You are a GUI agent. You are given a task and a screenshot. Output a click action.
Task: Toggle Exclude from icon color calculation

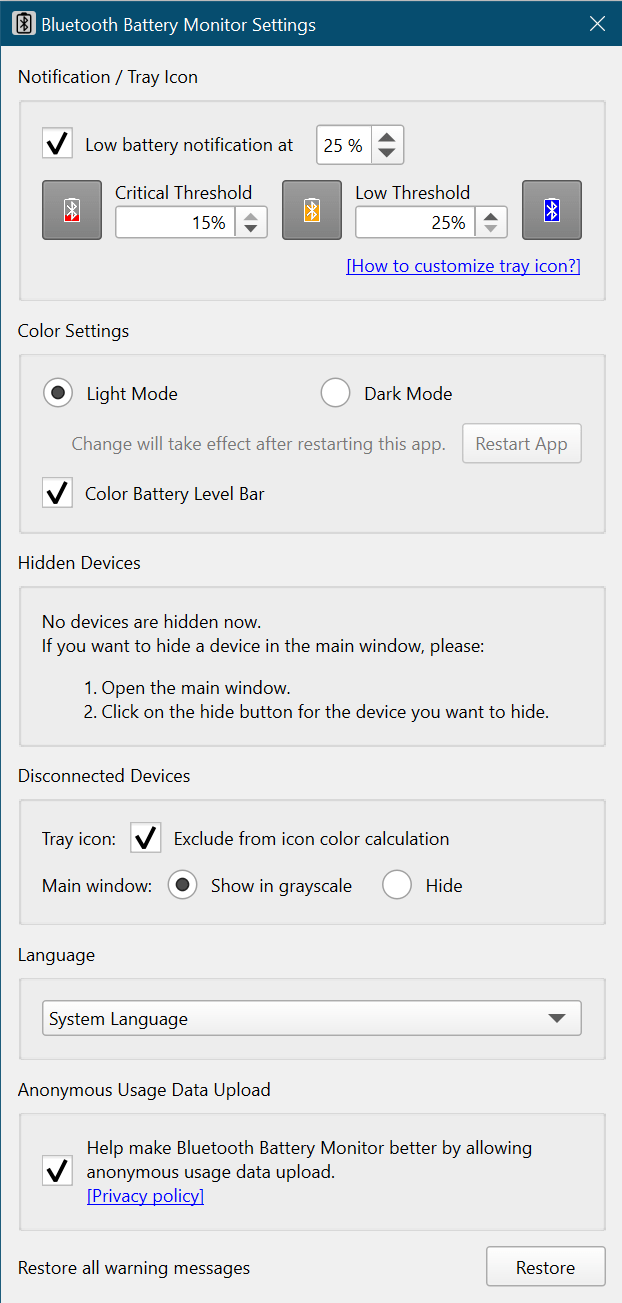(x=145, y=838)
